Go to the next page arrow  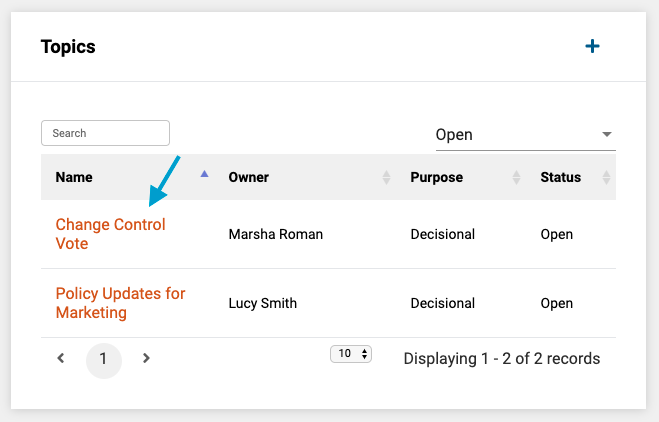click(x=146, y=358)
